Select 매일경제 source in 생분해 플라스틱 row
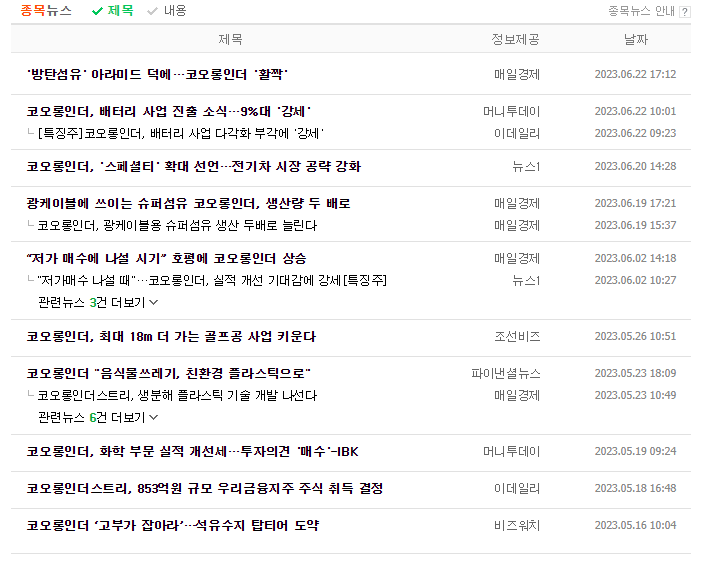 point(517,396)
